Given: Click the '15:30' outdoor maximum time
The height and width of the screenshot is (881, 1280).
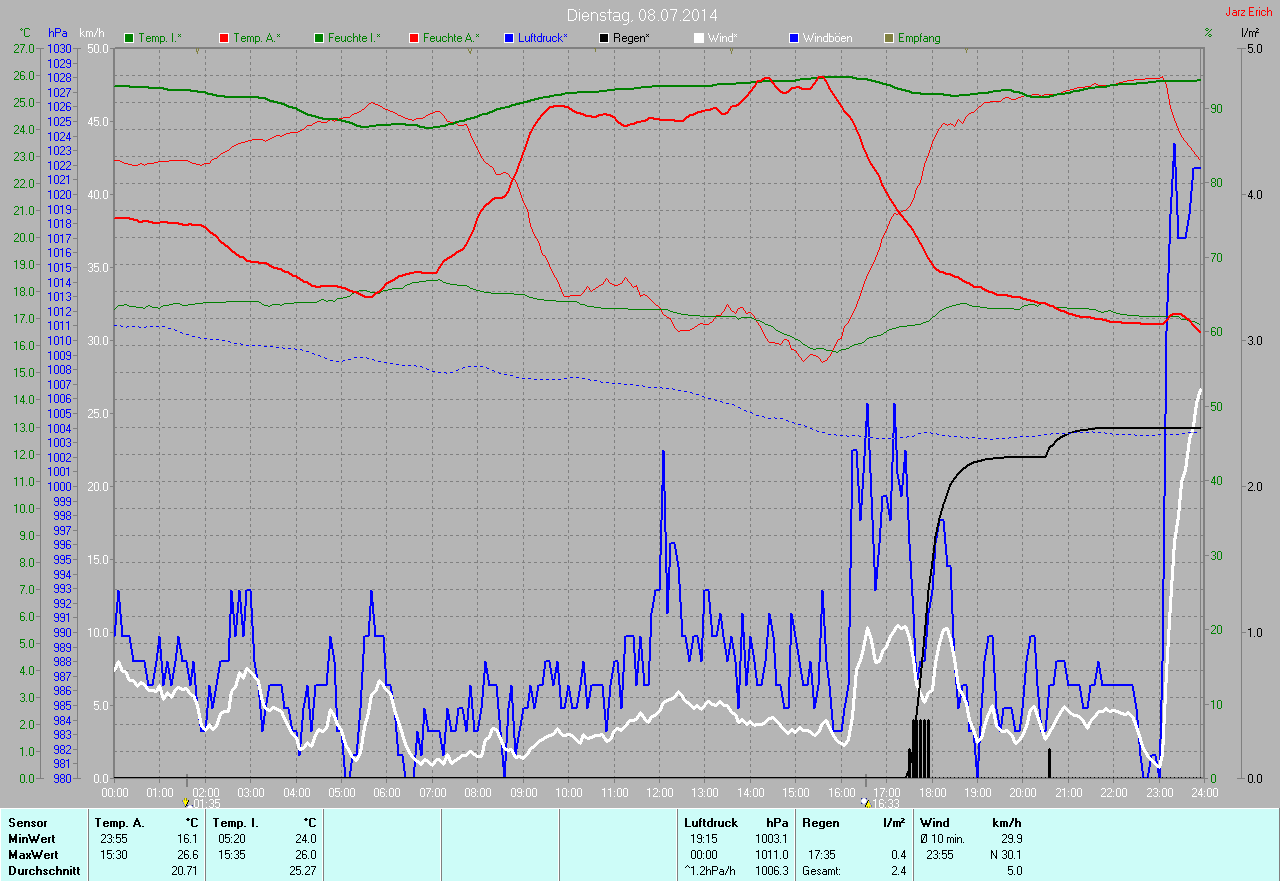Looking at the screenshot, I should coord(116,855).
